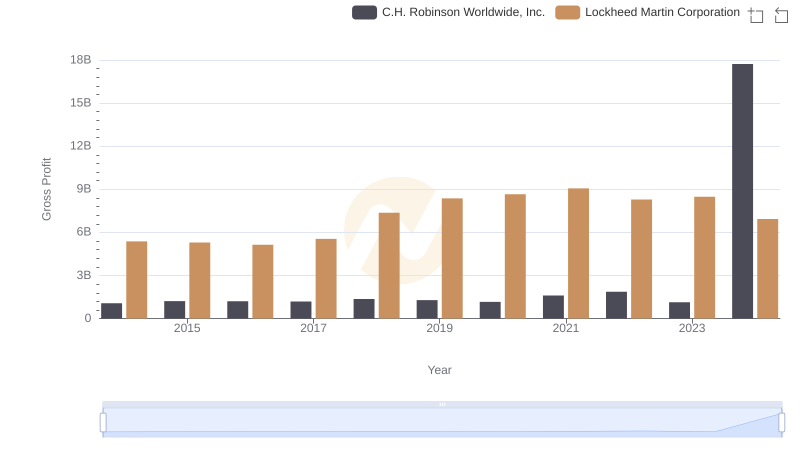The height and width of the screenshot is (461, 800).
Task: Click the 18B y-axis label
Action: pos(81,60)
